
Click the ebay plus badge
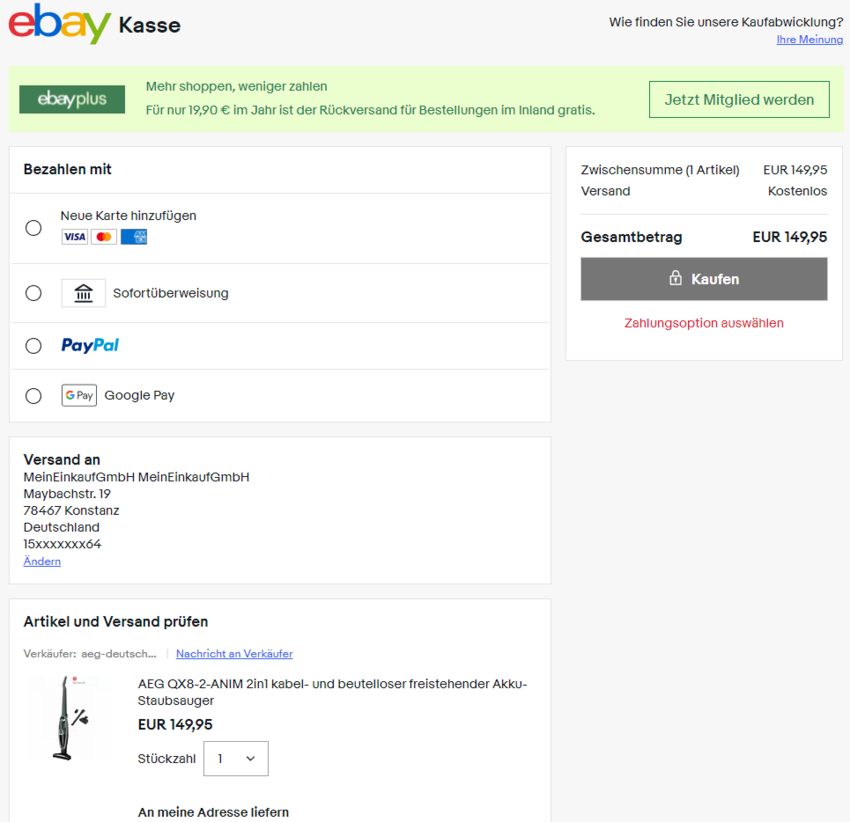tap(71, 99)
